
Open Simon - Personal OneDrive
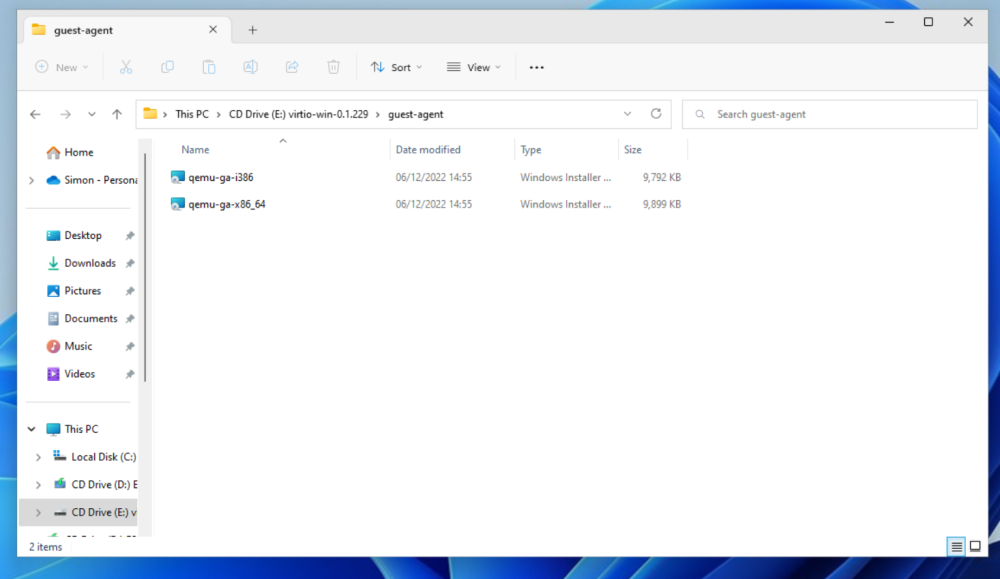tap(91, 180)
